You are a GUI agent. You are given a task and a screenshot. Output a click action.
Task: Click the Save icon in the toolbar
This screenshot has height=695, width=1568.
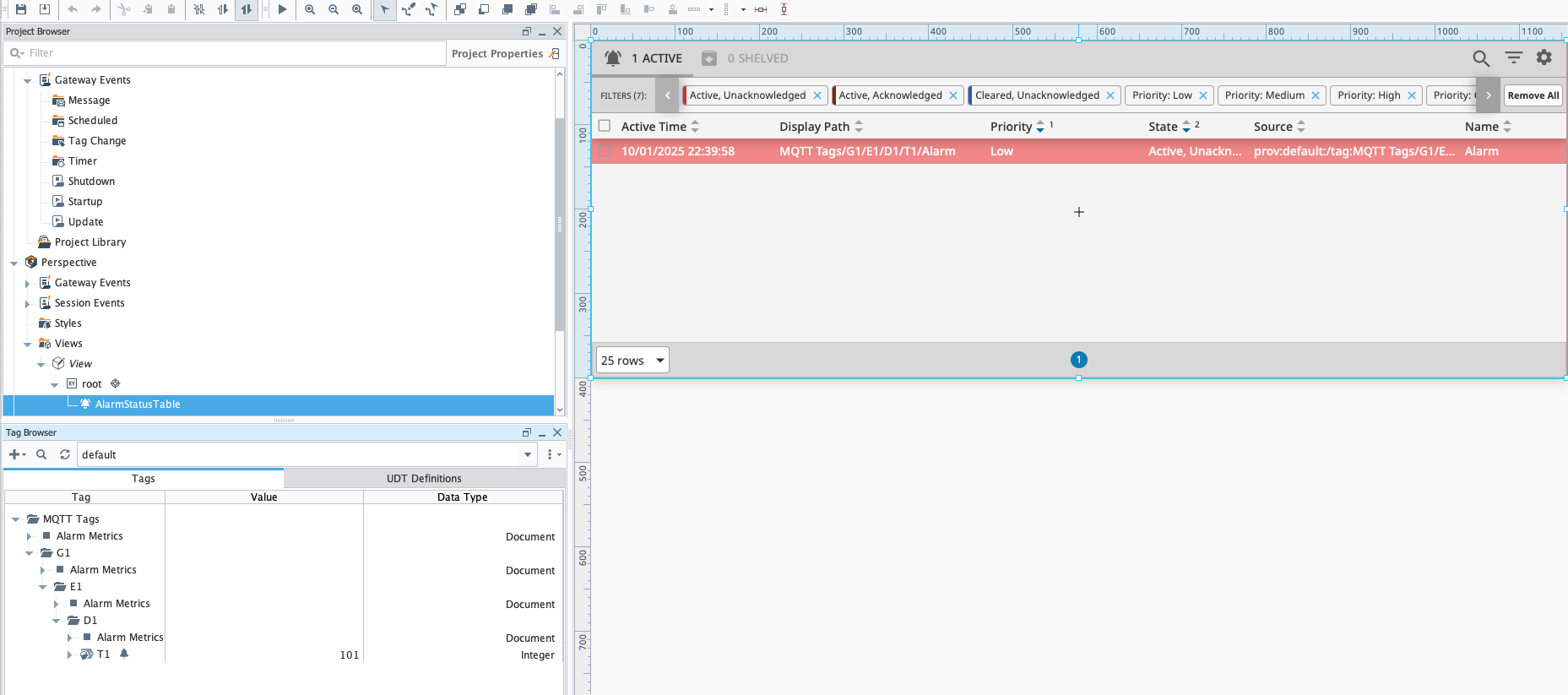point(21,9)
